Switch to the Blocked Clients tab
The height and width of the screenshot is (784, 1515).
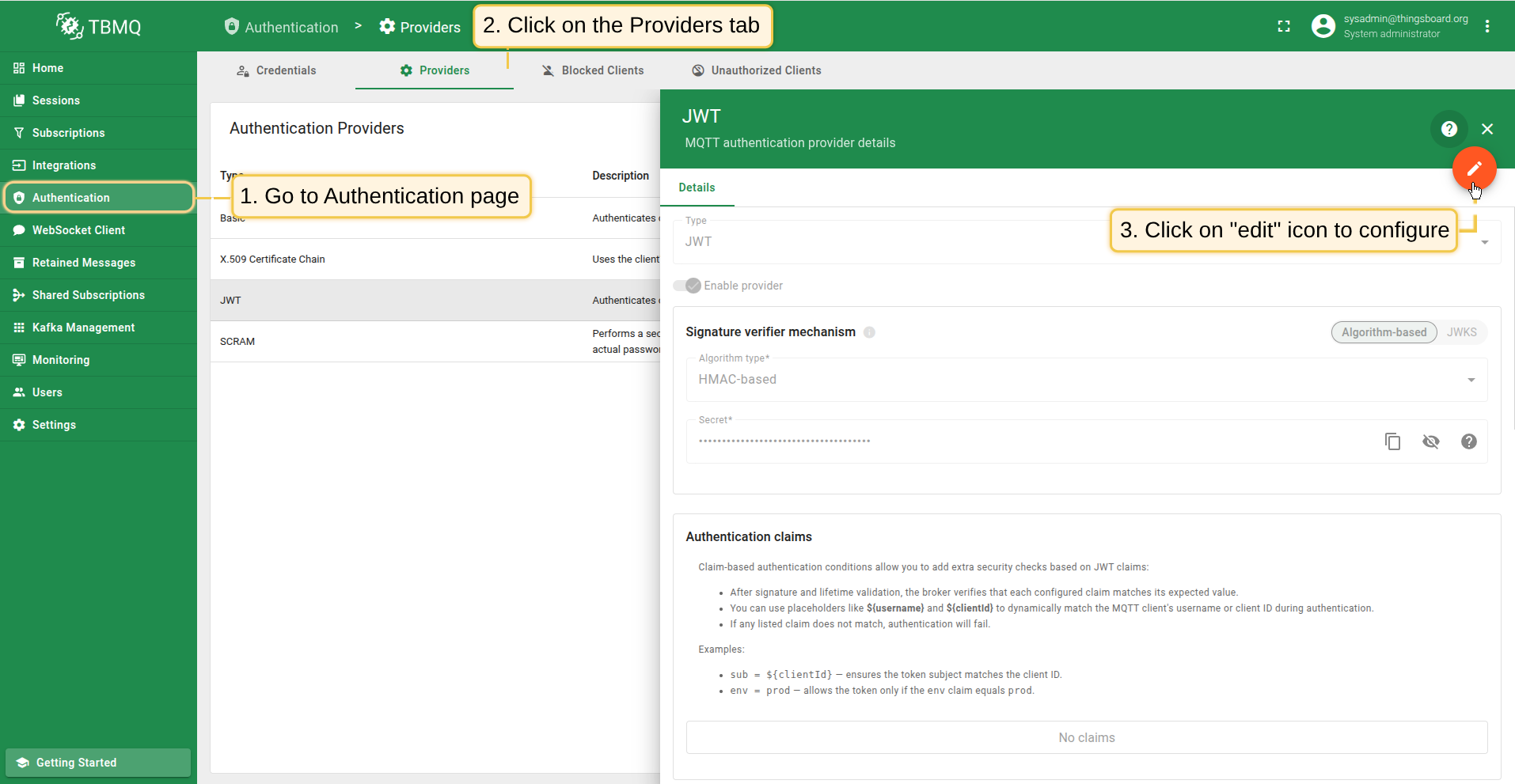[593, 70]
